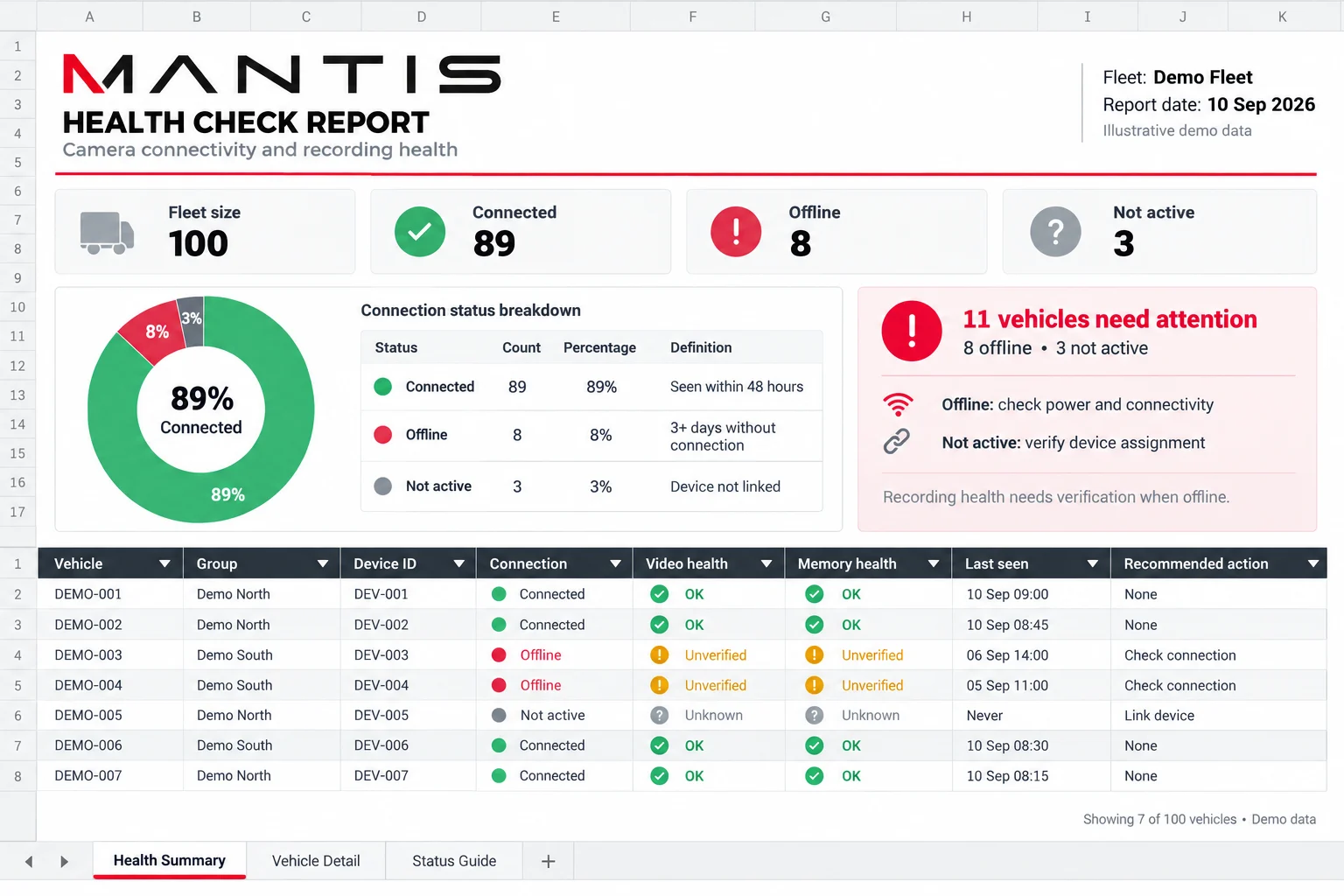Open the Connection column filter dropdown
1344x896 pixels.
pos(615,563)
